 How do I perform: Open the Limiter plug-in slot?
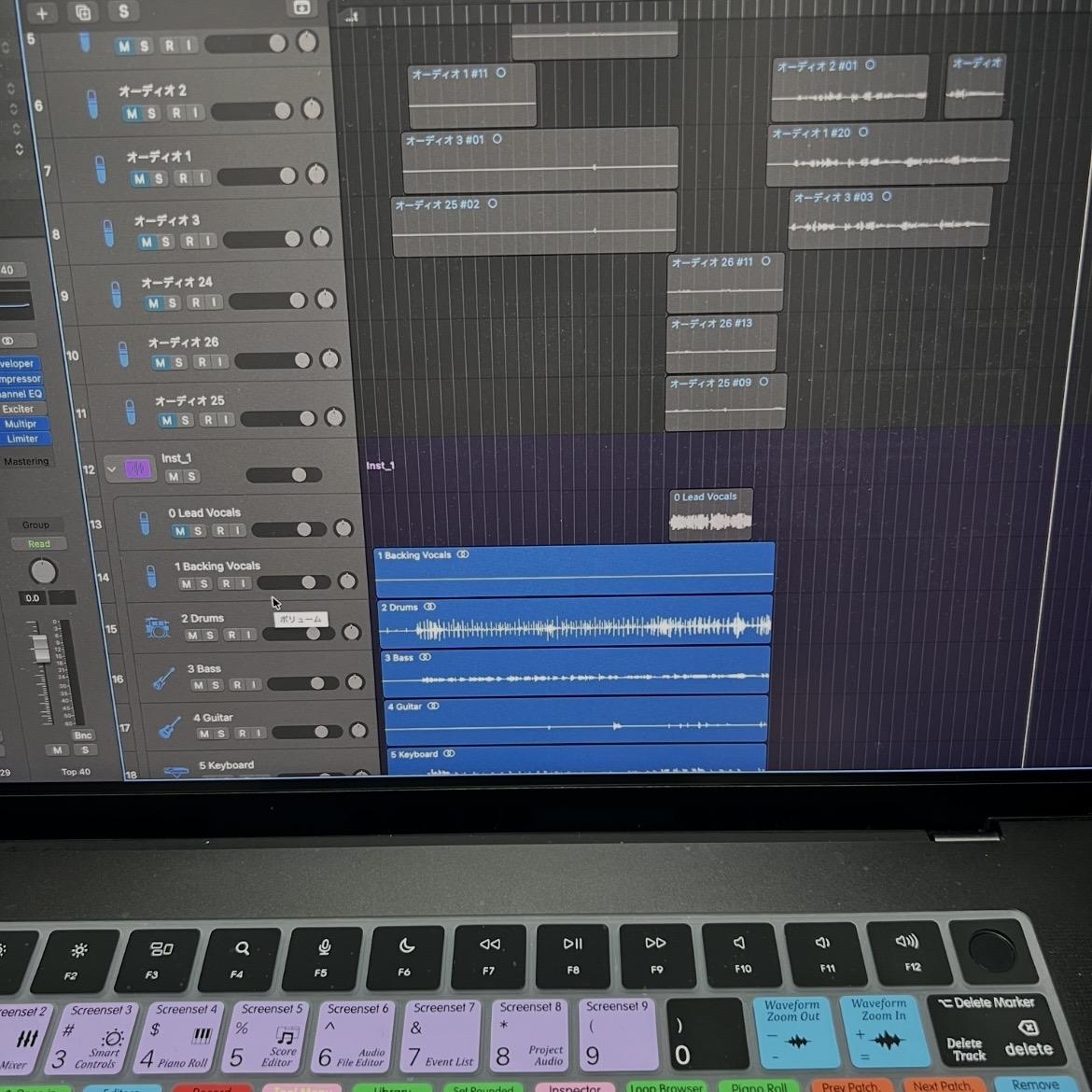[x=23, y=439]
